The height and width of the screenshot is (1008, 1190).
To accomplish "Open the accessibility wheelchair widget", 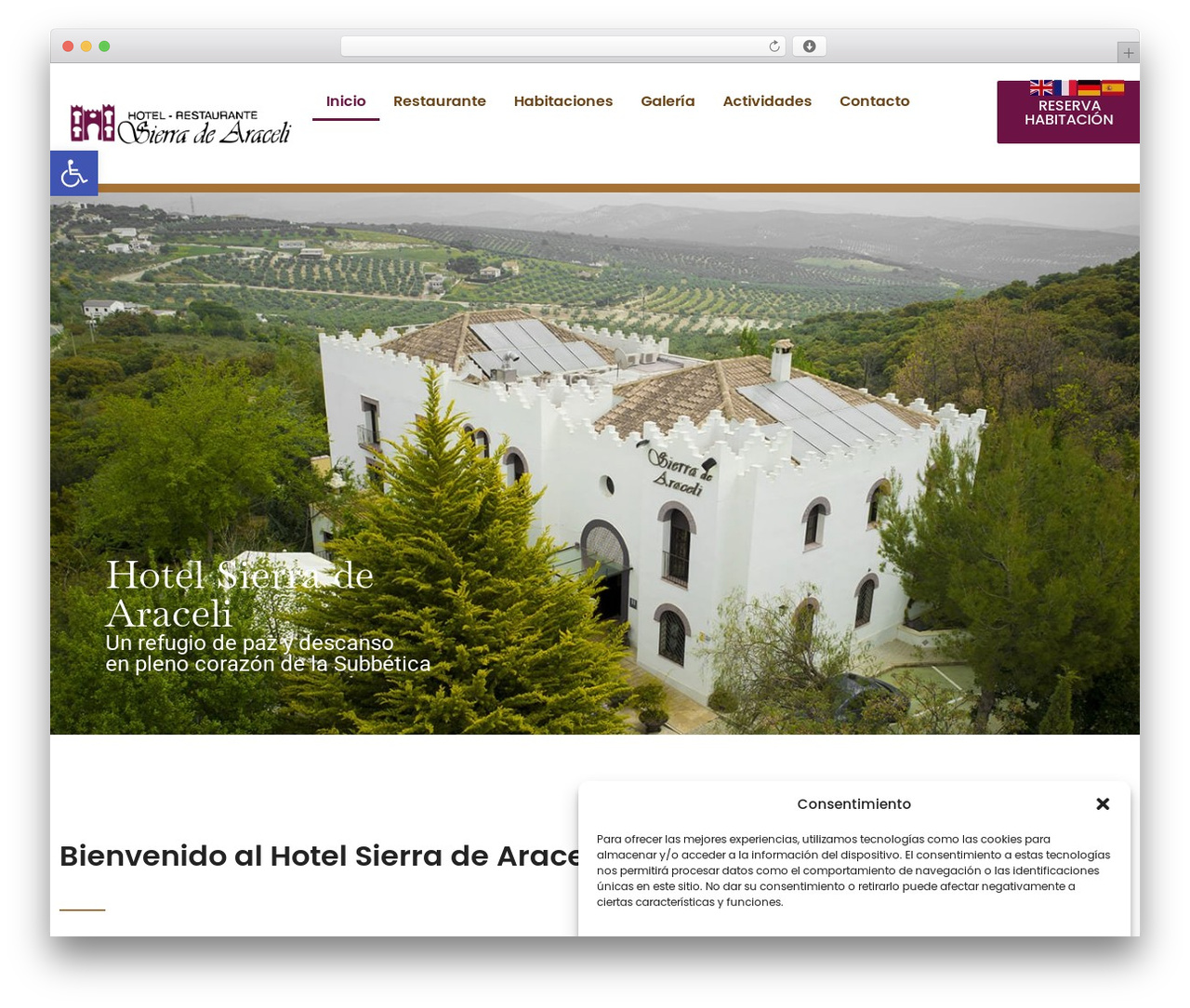I will (73, 174).
